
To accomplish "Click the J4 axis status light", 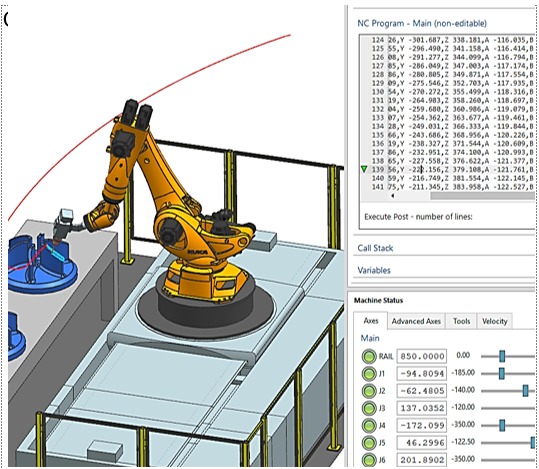I will pos(369,425).
